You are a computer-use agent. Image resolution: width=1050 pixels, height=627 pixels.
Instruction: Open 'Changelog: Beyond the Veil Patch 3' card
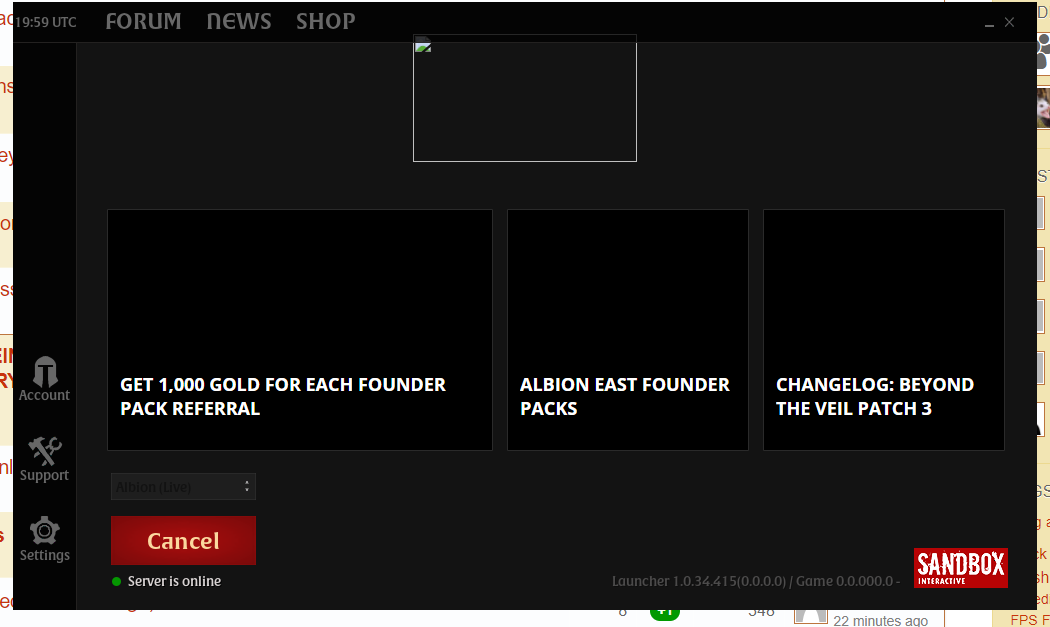[x=884, y=330]
